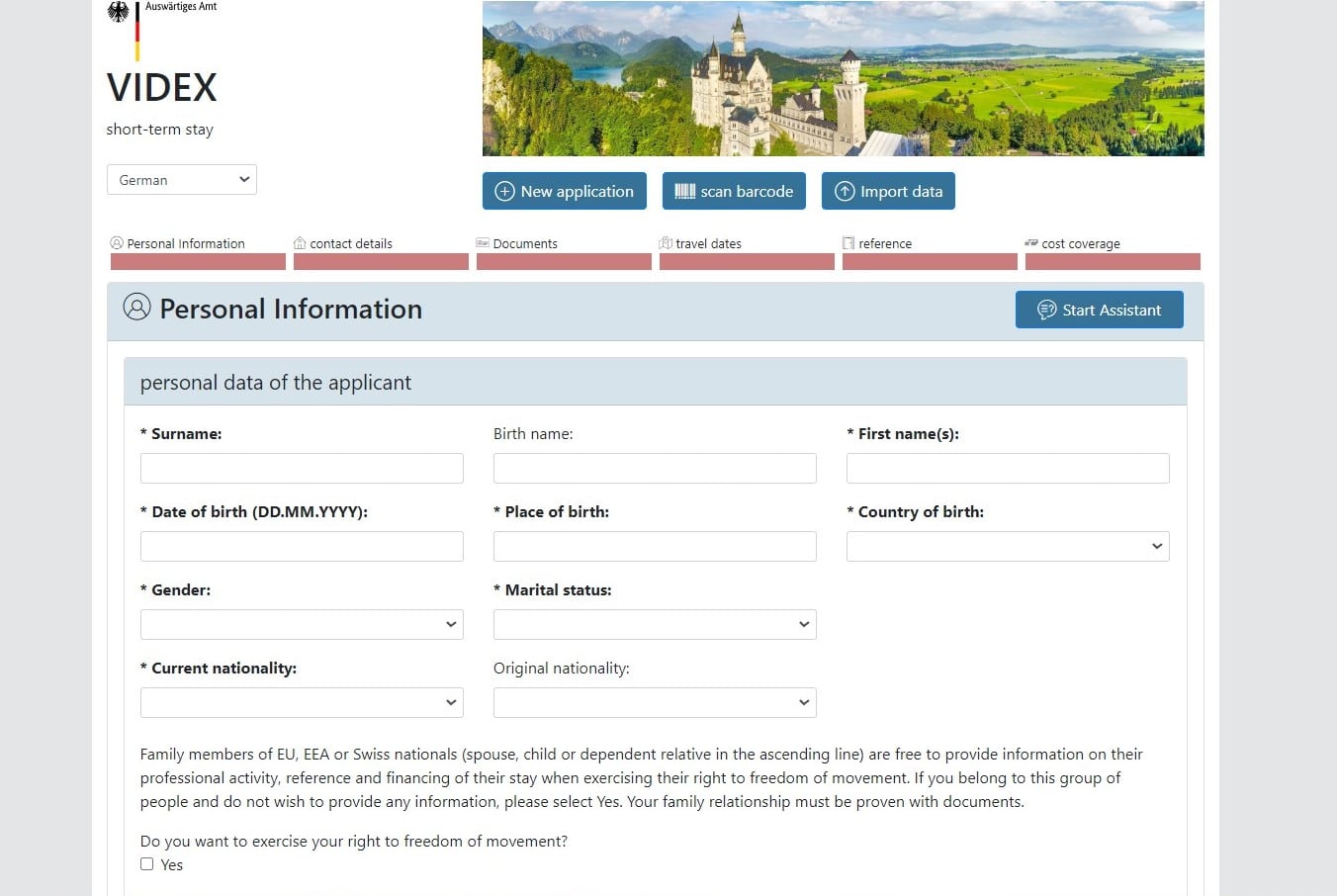The width and height of the screenshot is (1337, 896).
Task: Click the chat icon on Start Assistant
Action: click(1047, 310)
